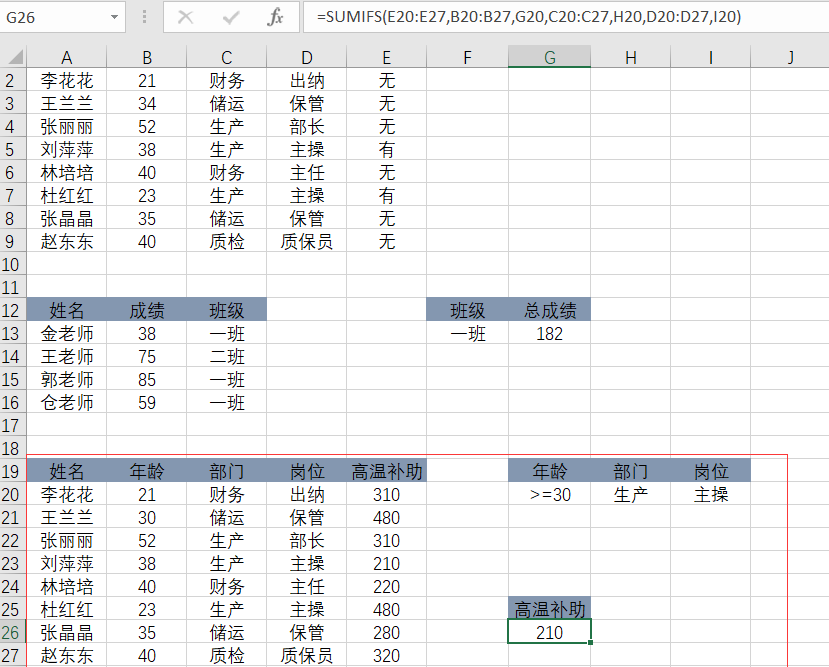The height and width of the screenshot is (667, 829).
Task: Select column J header
Action: (790, 57)
